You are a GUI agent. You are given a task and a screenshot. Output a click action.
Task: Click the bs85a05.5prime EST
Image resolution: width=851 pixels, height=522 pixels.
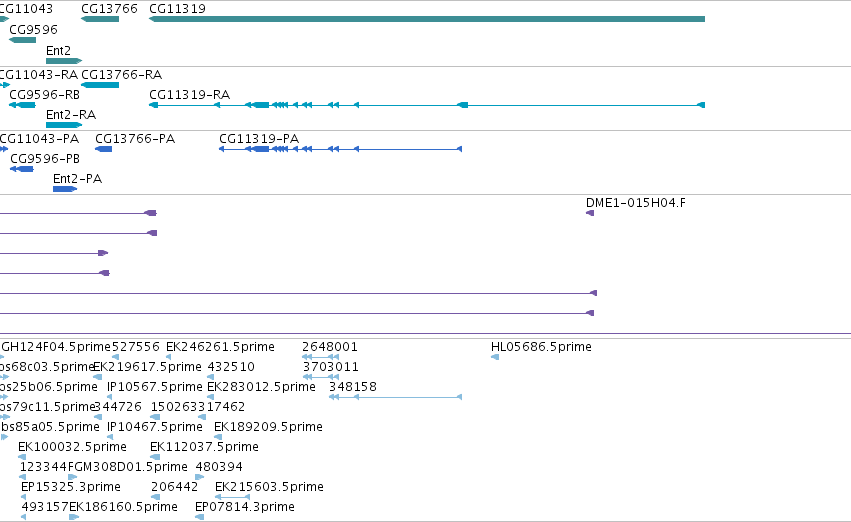4,437
